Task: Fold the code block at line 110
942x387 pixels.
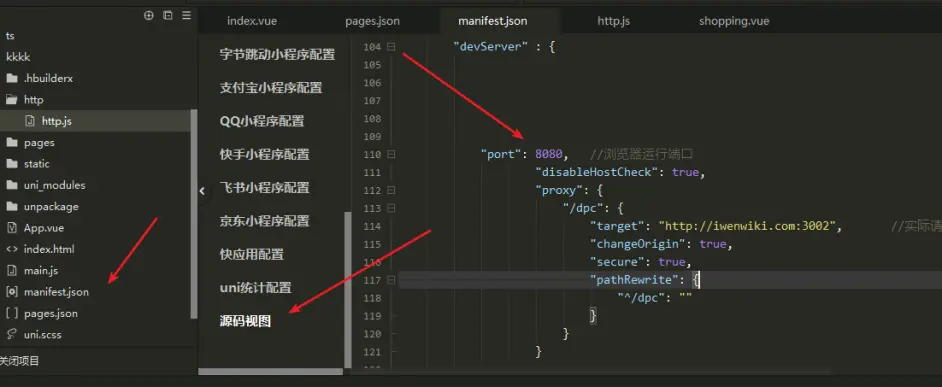Action: 391,154
